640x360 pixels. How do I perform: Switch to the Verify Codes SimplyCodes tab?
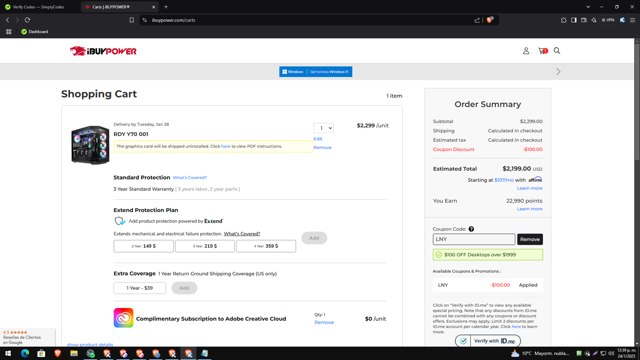(x=39, y=7)
